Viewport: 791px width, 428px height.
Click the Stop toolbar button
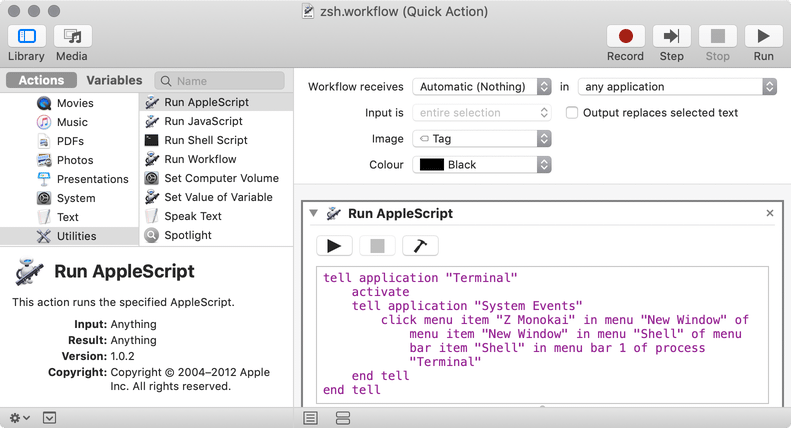pyautogui.click(x=717, y=36)
